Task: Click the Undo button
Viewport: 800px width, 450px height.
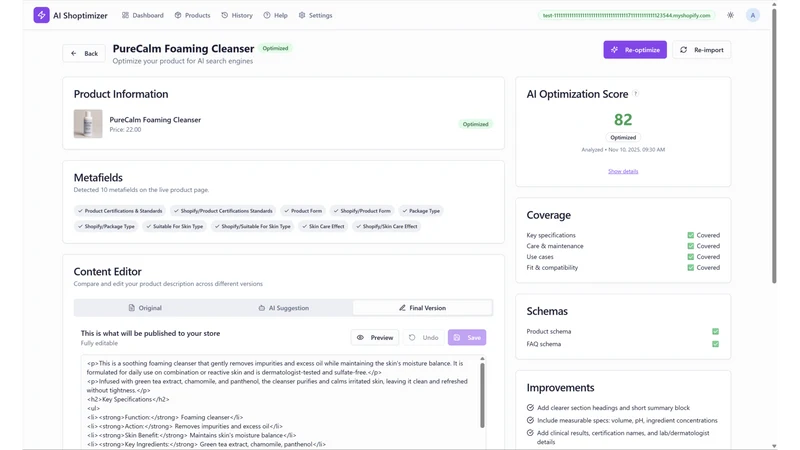Action: [x=423, y=337]
